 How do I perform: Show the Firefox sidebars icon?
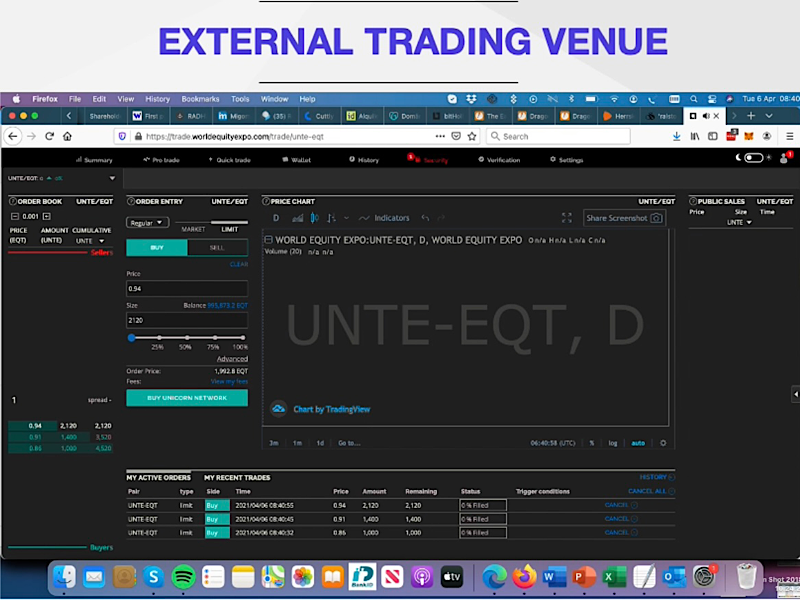pyautogui.click(x=713, y=136)
